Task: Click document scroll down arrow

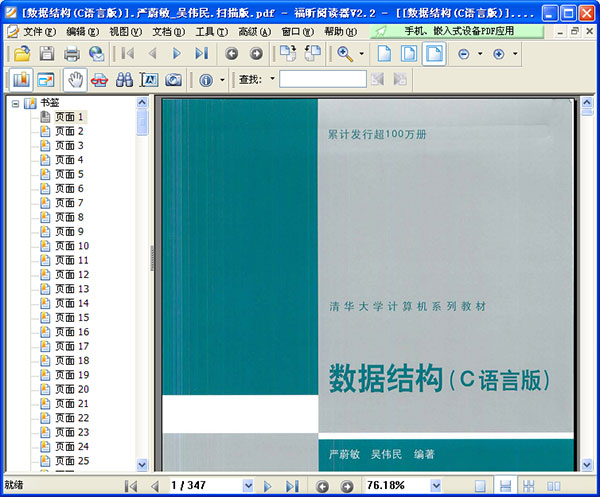Action: (587, 465)
